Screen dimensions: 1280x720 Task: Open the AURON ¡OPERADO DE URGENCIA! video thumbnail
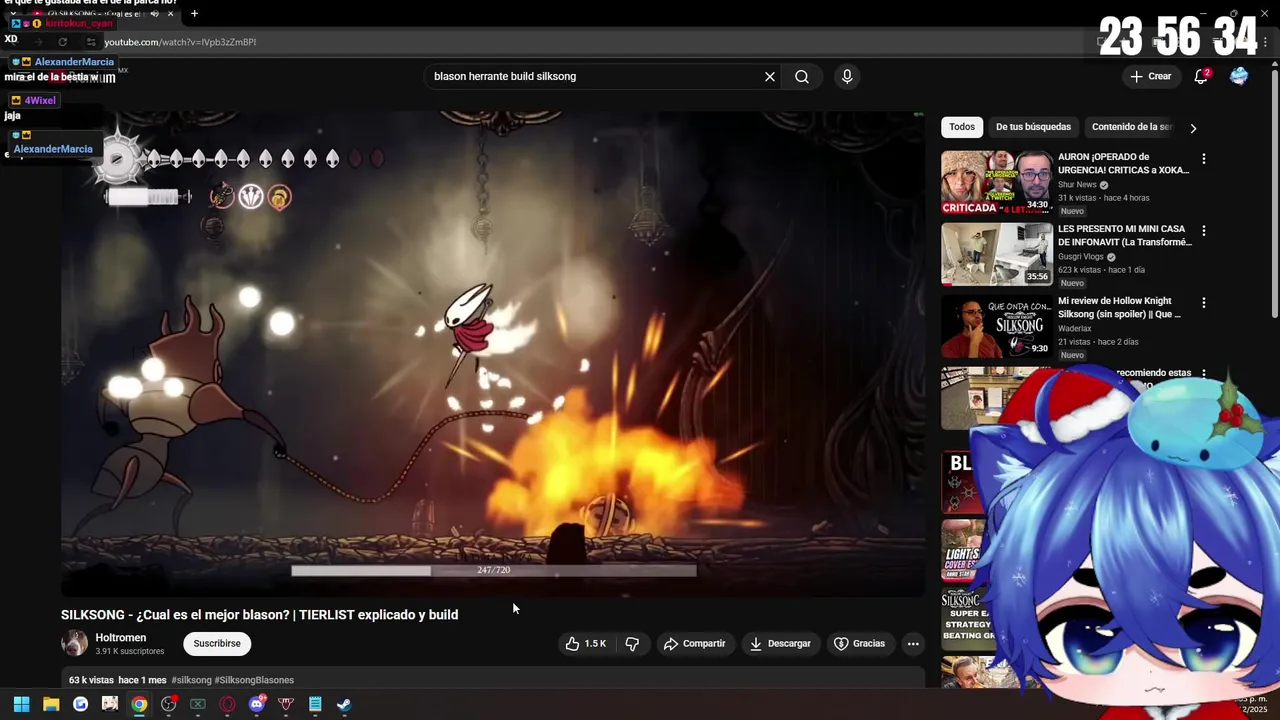click(996, 182)
